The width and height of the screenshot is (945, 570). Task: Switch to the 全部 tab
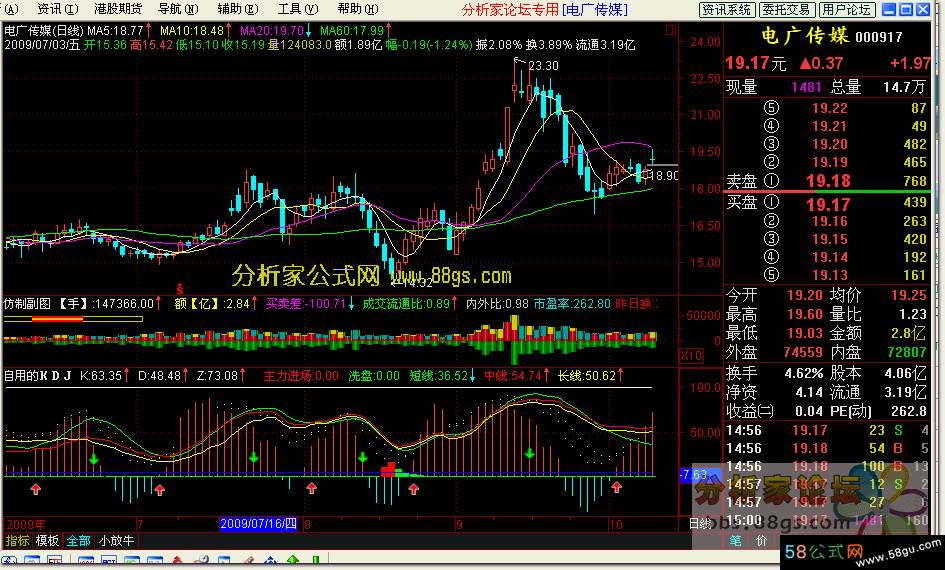[x=78, y=540]
